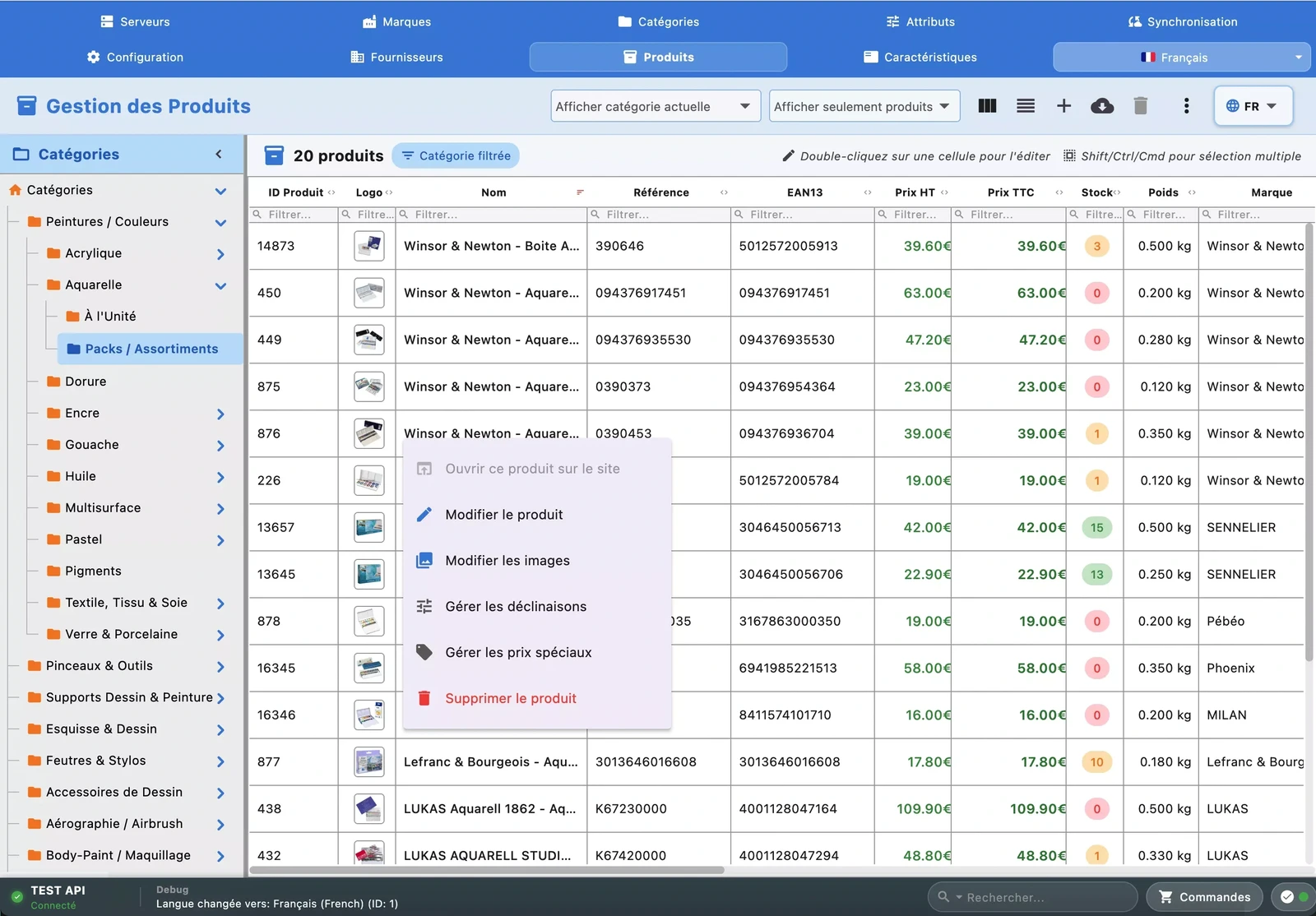Click the list rows view icon
This screenshot has width=1316, height=916.
coord(1025,106)
